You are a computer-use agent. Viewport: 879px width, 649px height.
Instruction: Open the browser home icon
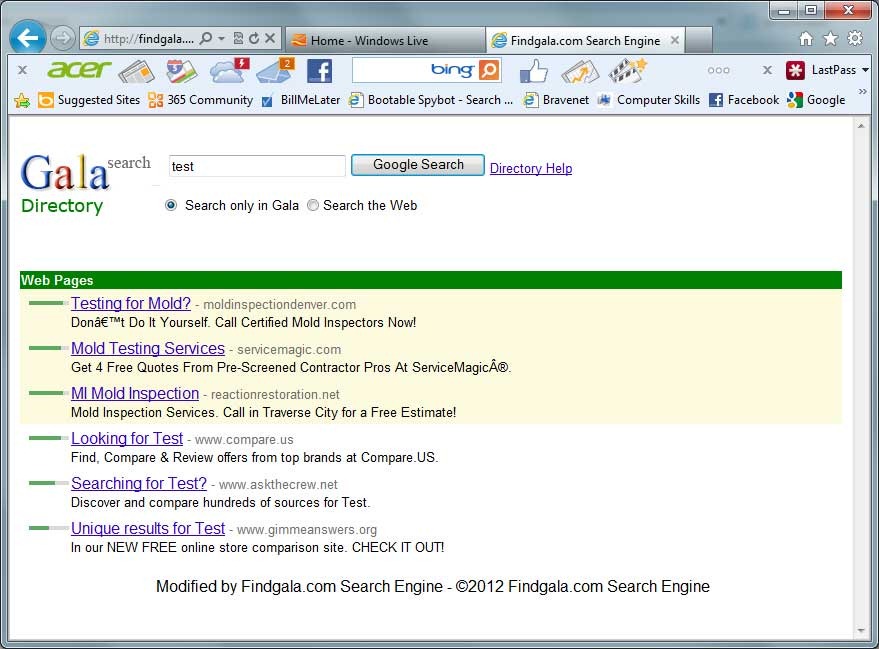coord(806,39)
